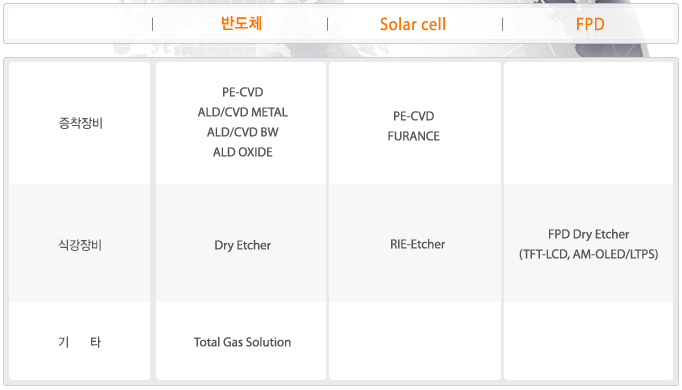Open PE-CVD under Solar cell column
This screenshot has height=390, width=682.
pos(414,116)
